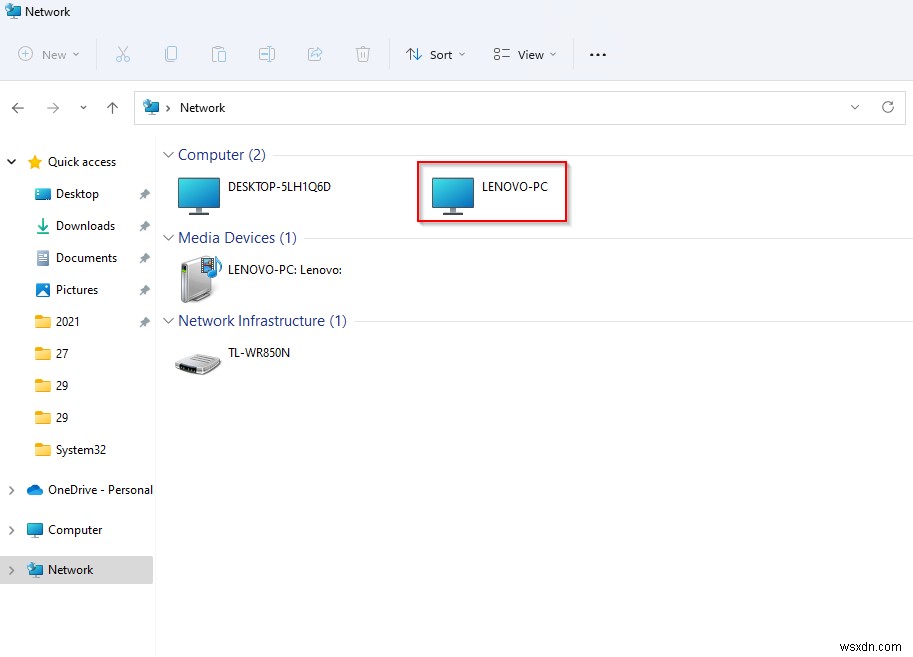Click the Up navigation arrow
This screenshot has width=913, height=657.
tap(112, 107)
